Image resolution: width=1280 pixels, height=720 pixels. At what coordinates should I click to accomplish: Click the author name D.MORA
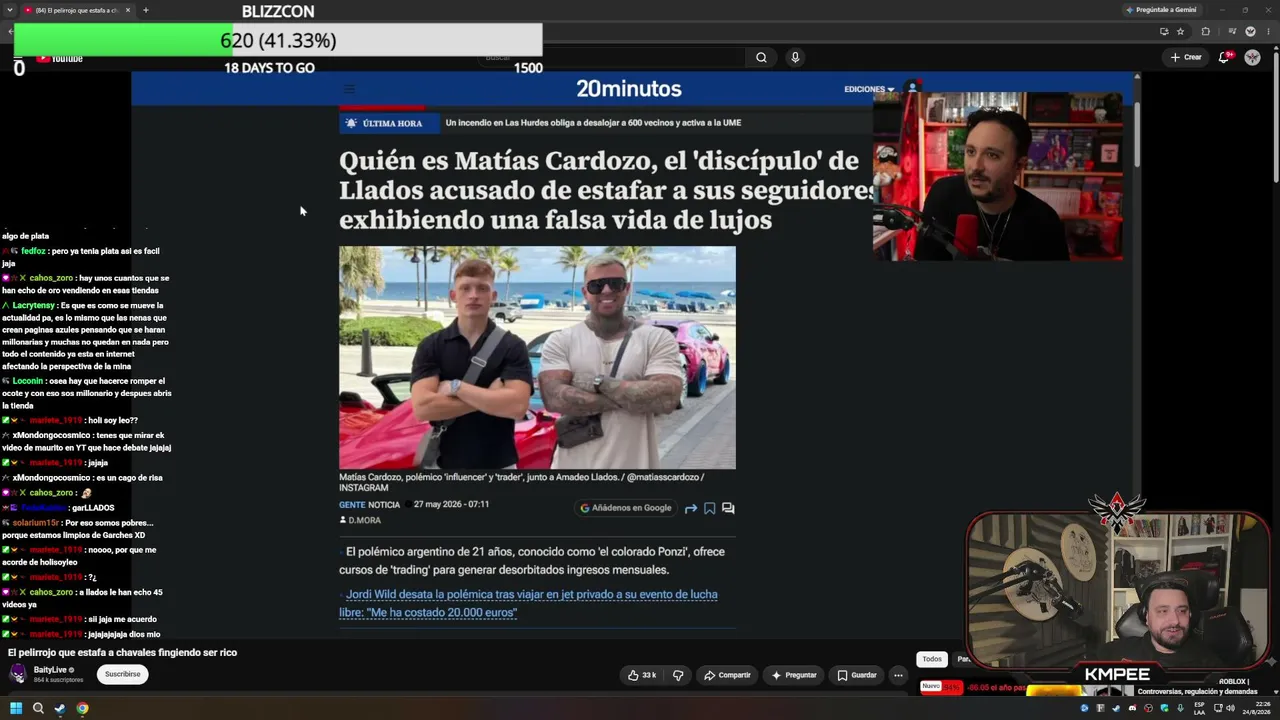point(364,520)
